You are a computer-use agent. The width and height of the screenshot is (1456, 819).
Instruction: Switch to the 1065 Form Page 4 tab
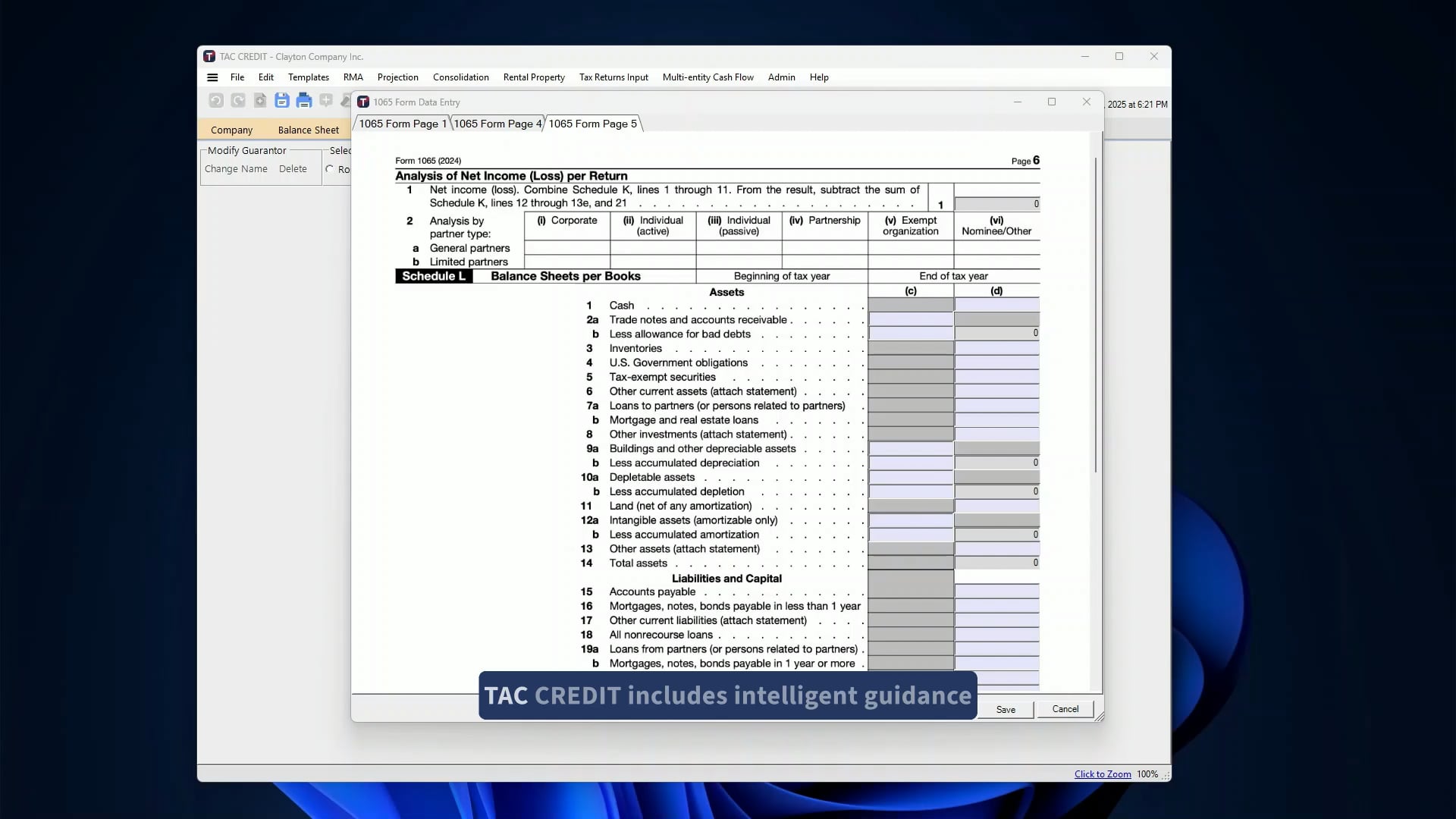pos(497,124)
